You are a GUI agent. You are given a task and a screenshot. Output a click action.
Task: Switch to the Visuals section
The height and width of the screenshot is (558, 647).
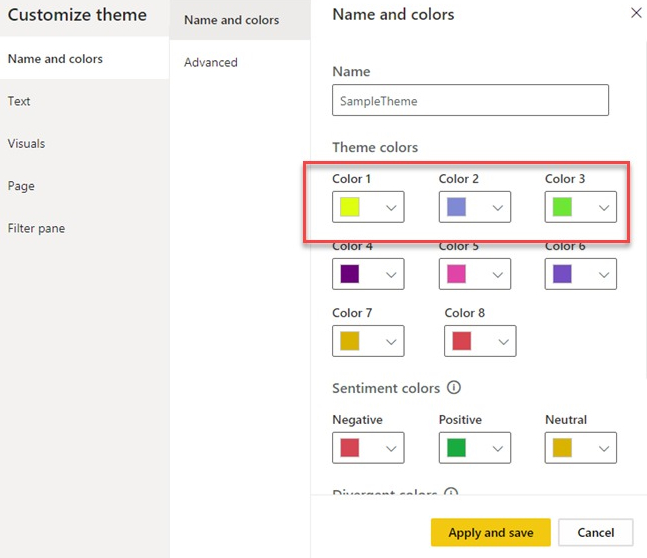coord(26,143)
